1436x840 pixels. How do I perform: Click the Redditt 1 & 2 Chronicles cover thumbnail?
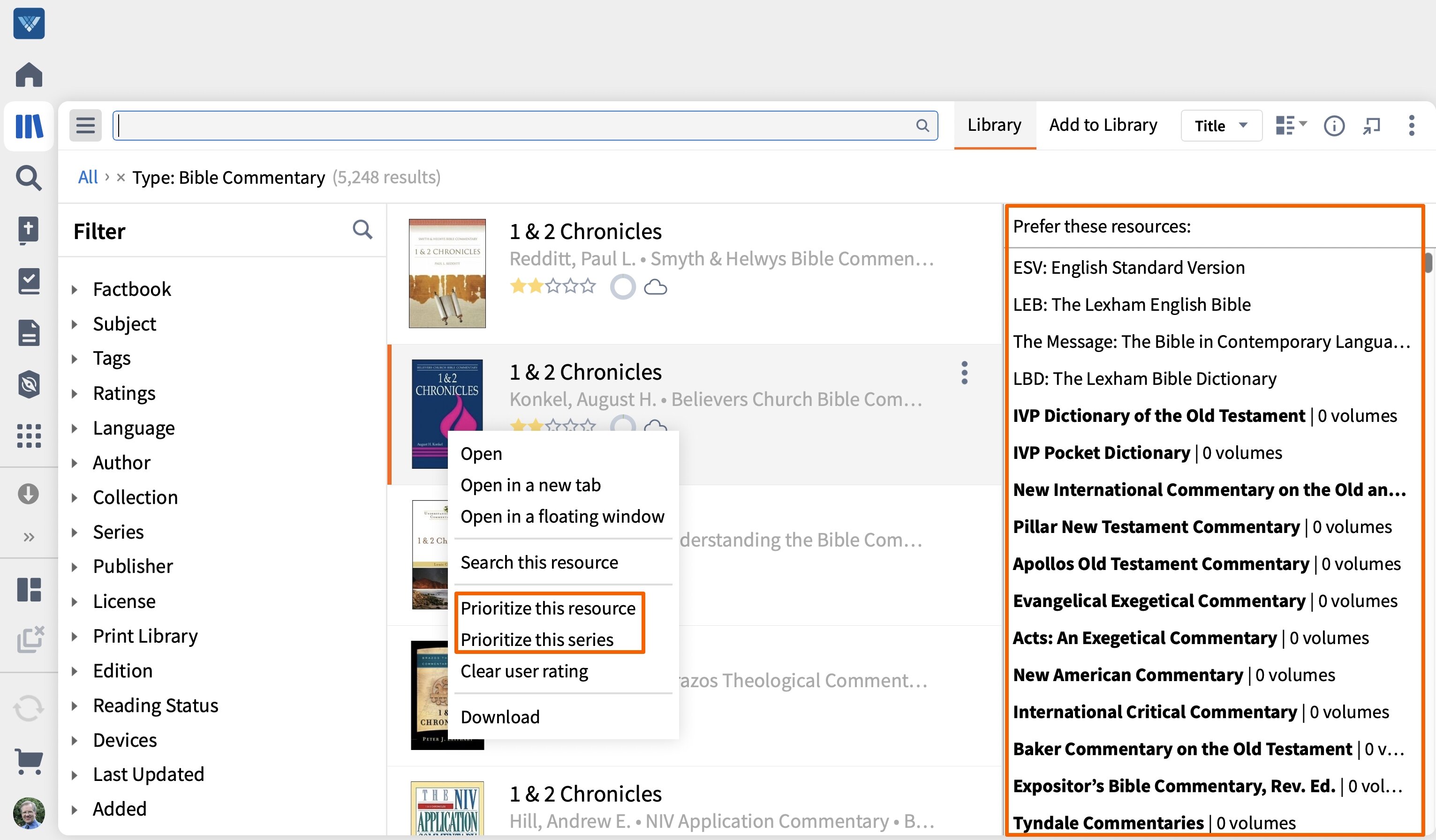447,273
